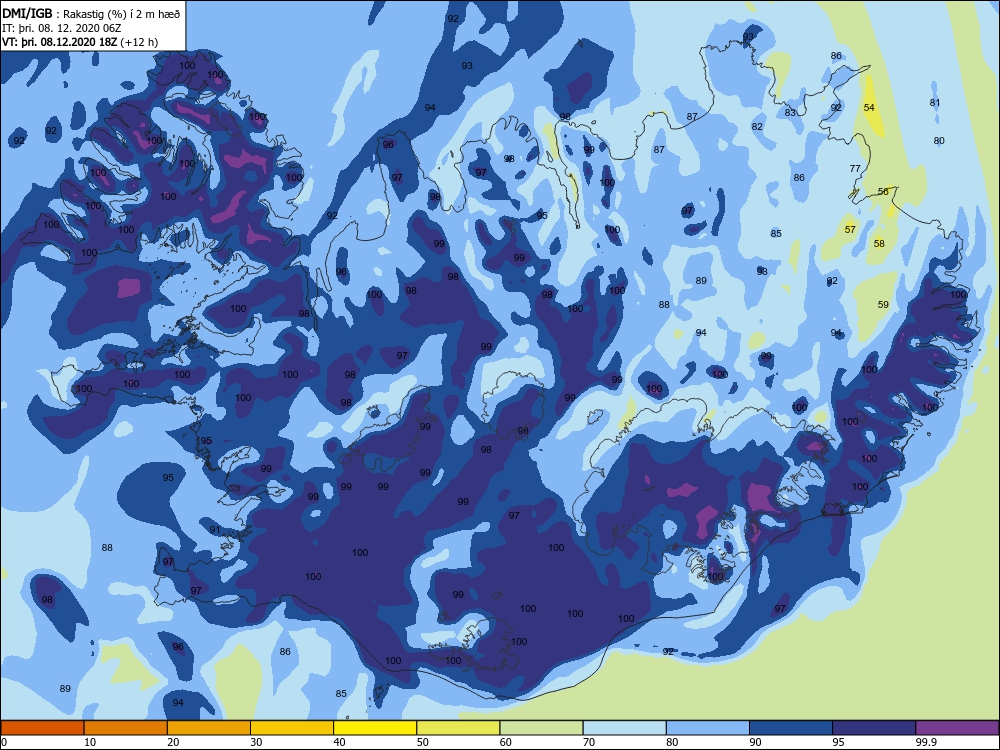Click the map value '57' on the map

click(x=849, y=229)
